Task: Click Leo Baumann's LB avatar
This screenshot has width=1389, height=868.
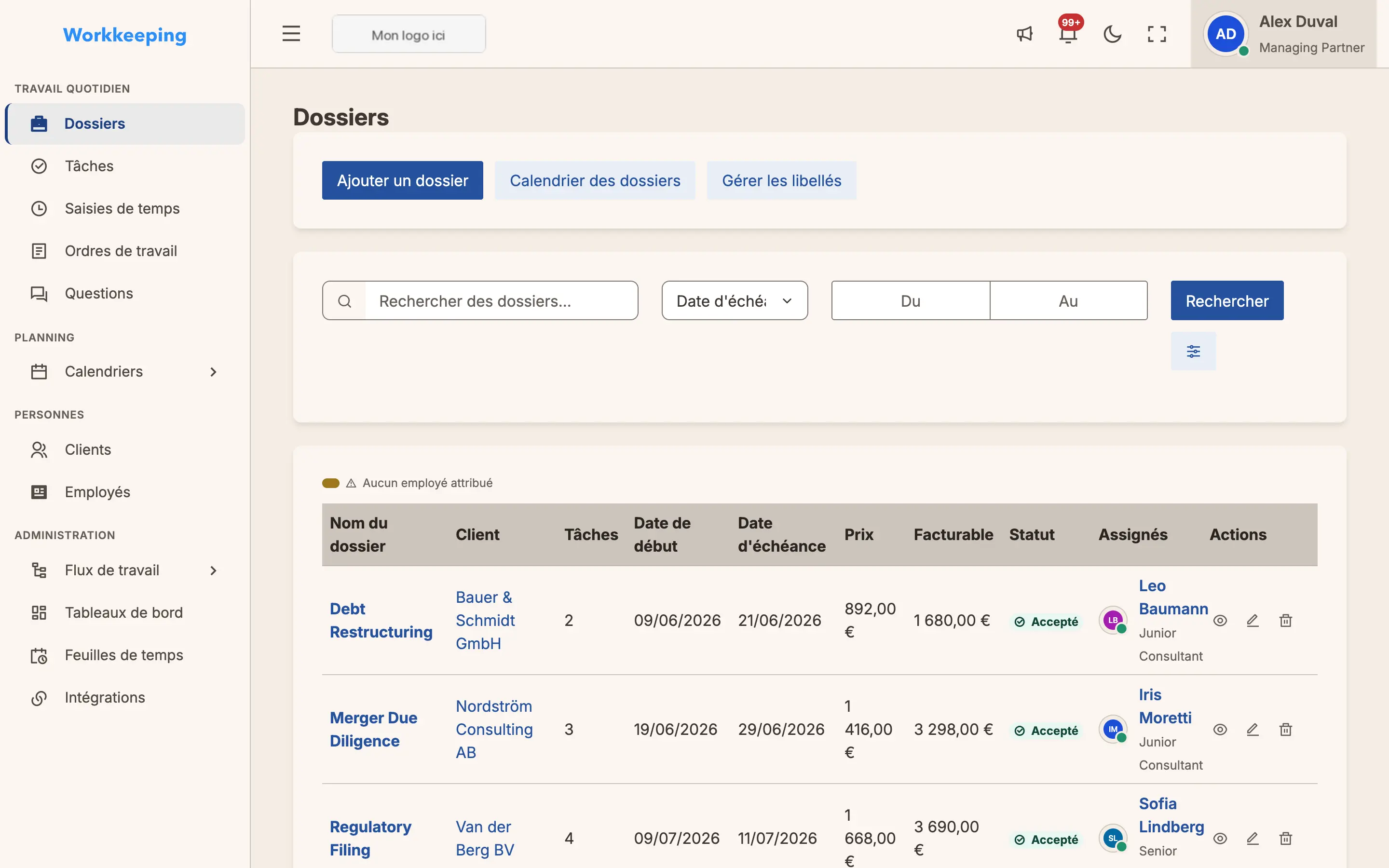Action: click(x=1113, y=621)
